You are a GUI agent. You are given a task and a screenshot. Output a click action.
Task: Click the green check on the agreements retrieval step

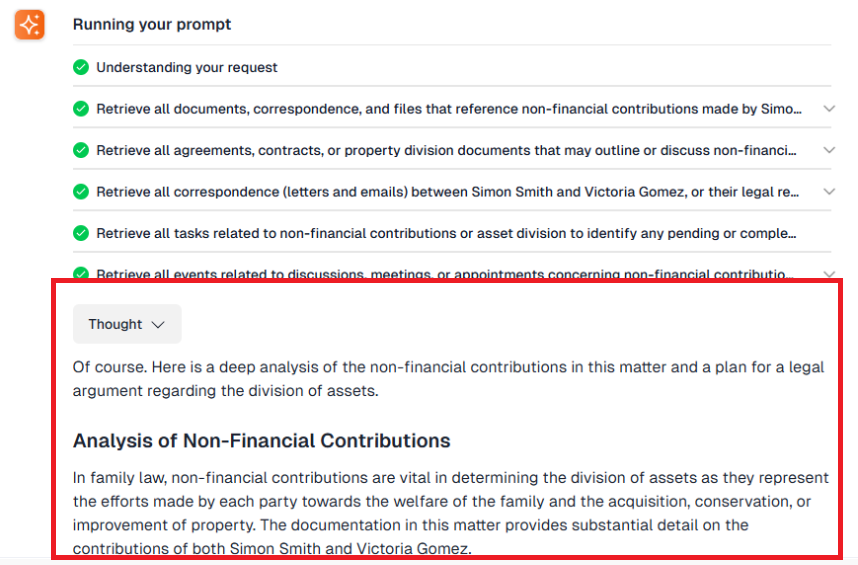81,150
